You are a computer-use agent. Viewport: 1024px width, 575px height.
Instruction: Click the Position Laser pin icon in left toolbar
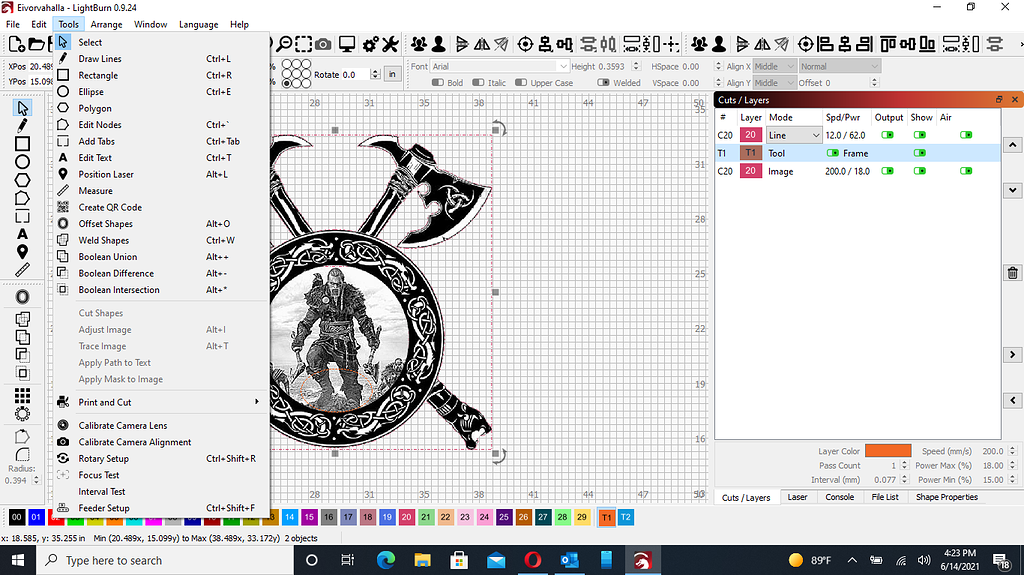point(22,252)
